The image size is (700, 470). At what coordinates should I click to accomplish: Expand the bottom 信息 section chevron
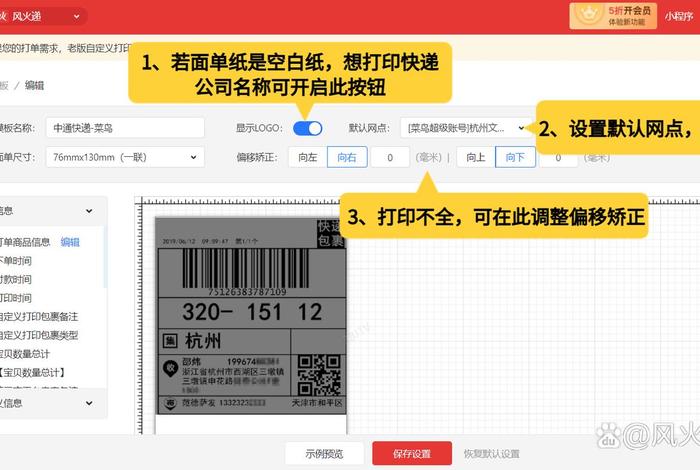tap(89, 403)
